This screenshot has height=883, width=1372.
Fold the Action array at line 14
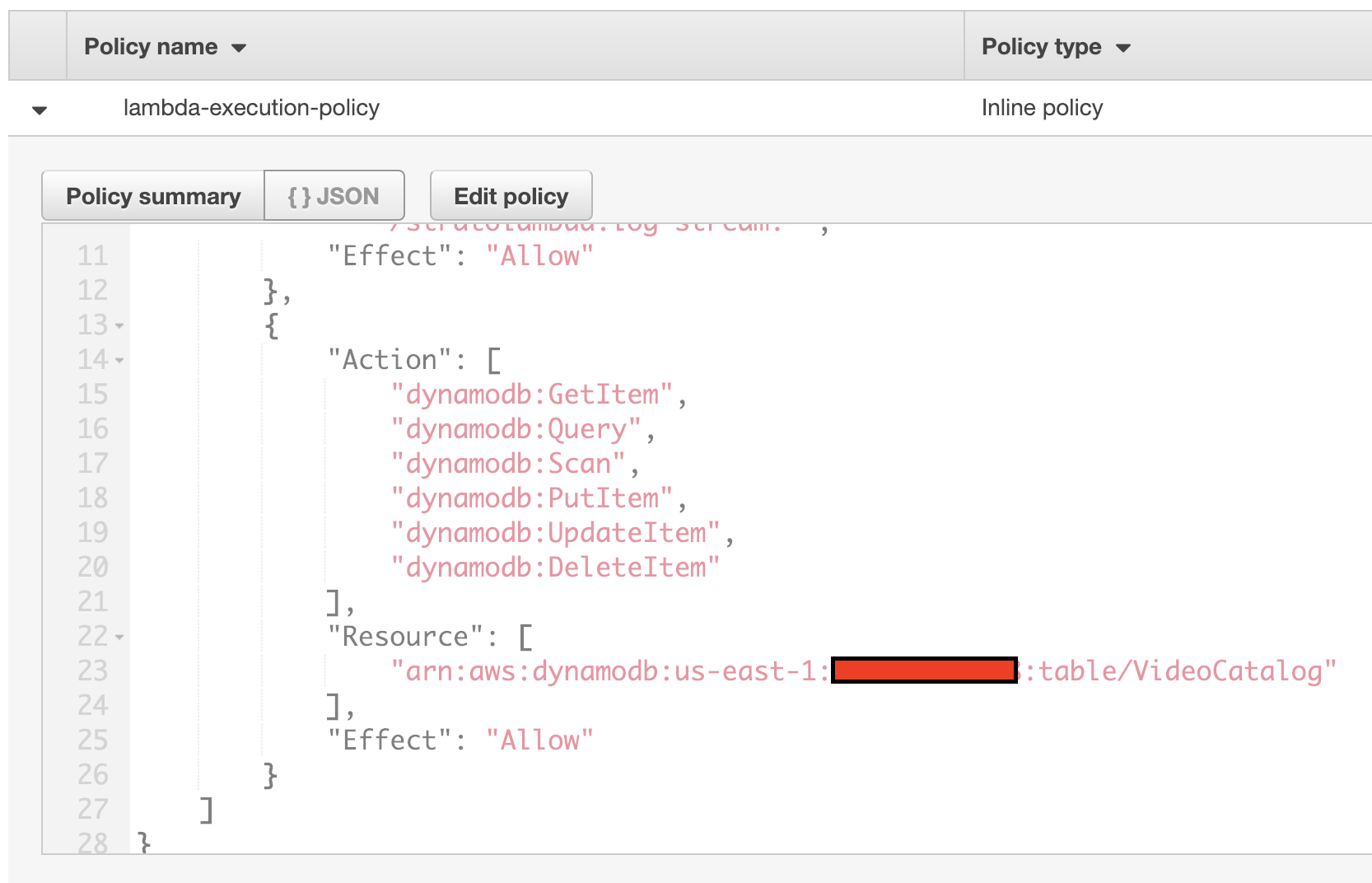click(119, 361)
